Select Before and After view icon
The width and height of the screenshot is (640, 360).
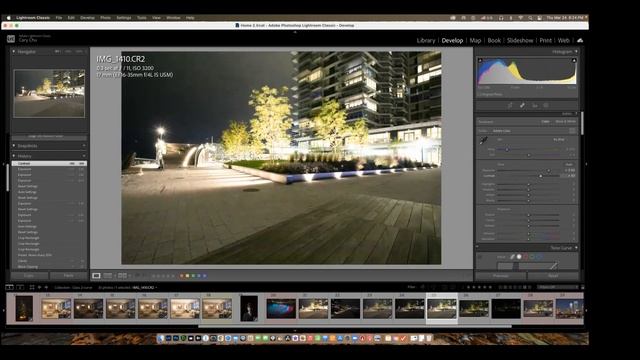coord(122,276)
